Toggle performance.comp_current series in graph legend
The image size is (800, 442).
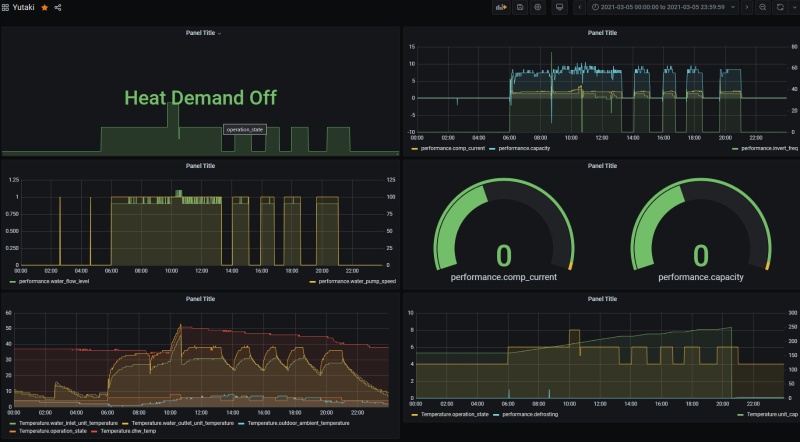[453, 149]
